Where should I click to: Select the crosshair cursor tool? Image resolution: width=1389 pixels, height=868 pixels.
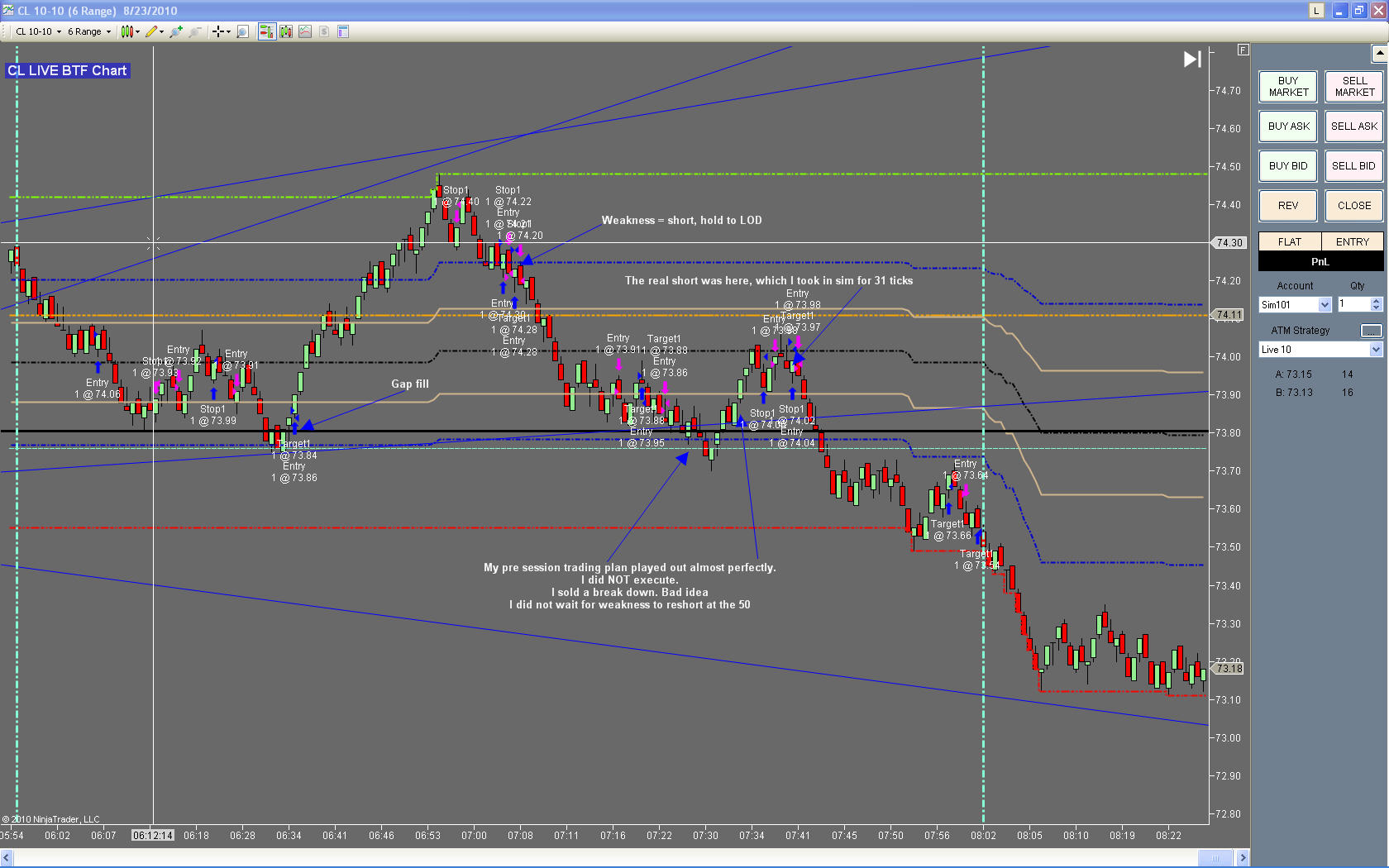pos(218,31)
